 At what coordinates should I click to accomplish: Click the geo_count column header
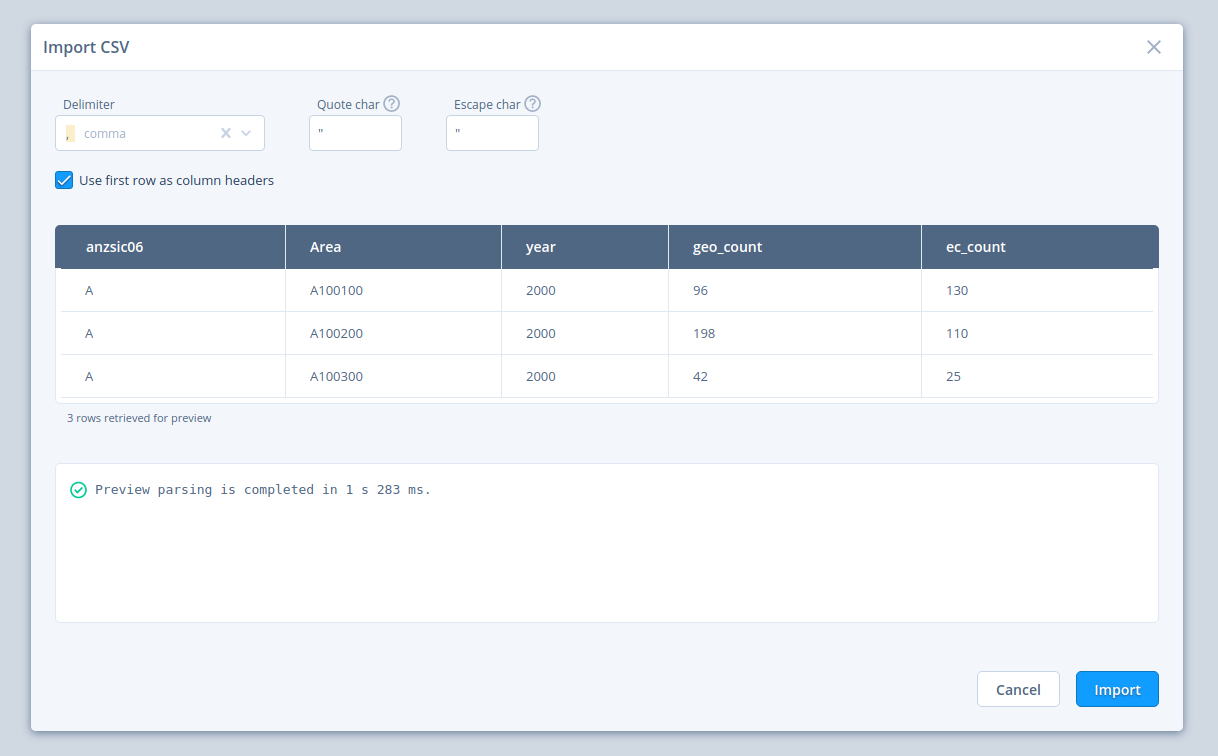click(727, 247)
